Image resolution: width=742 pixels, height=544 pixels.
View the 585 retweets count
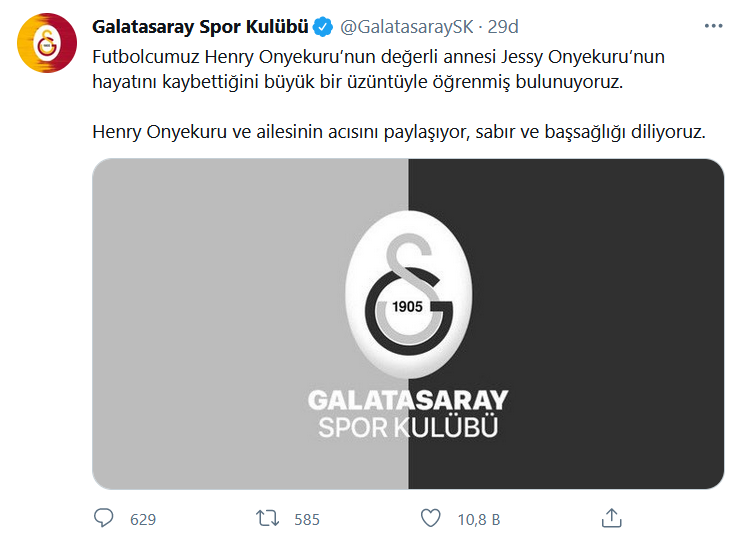pos(307,520)
